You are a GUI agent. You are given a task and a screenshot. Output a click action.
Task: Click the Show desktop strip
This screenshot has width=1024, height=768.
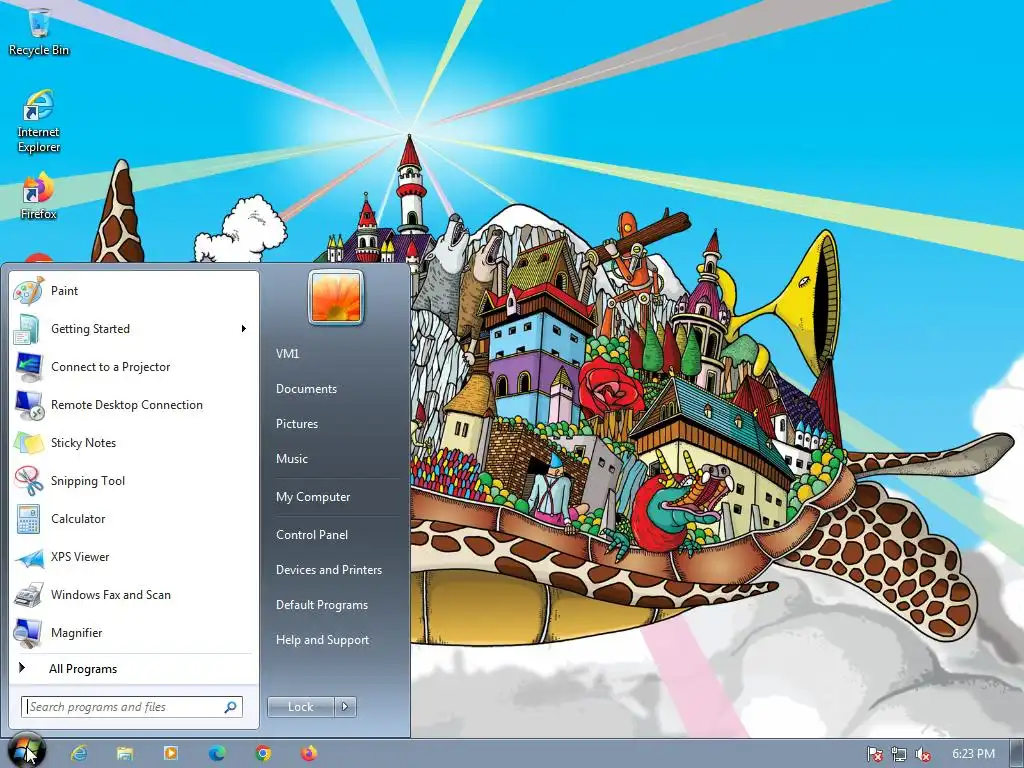[1017, 754]
